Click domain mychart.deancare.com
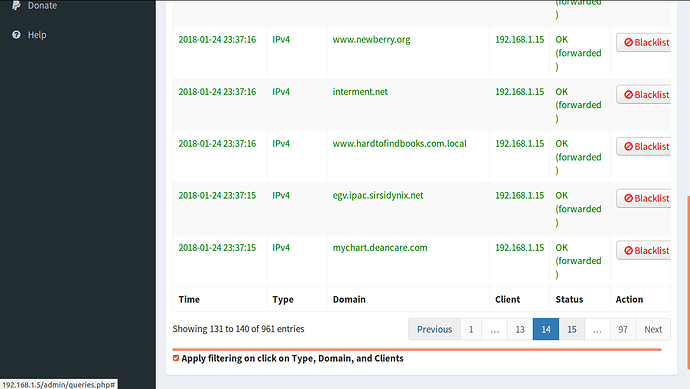The width and height of the screenshot is (690, 389). point(380,247)
